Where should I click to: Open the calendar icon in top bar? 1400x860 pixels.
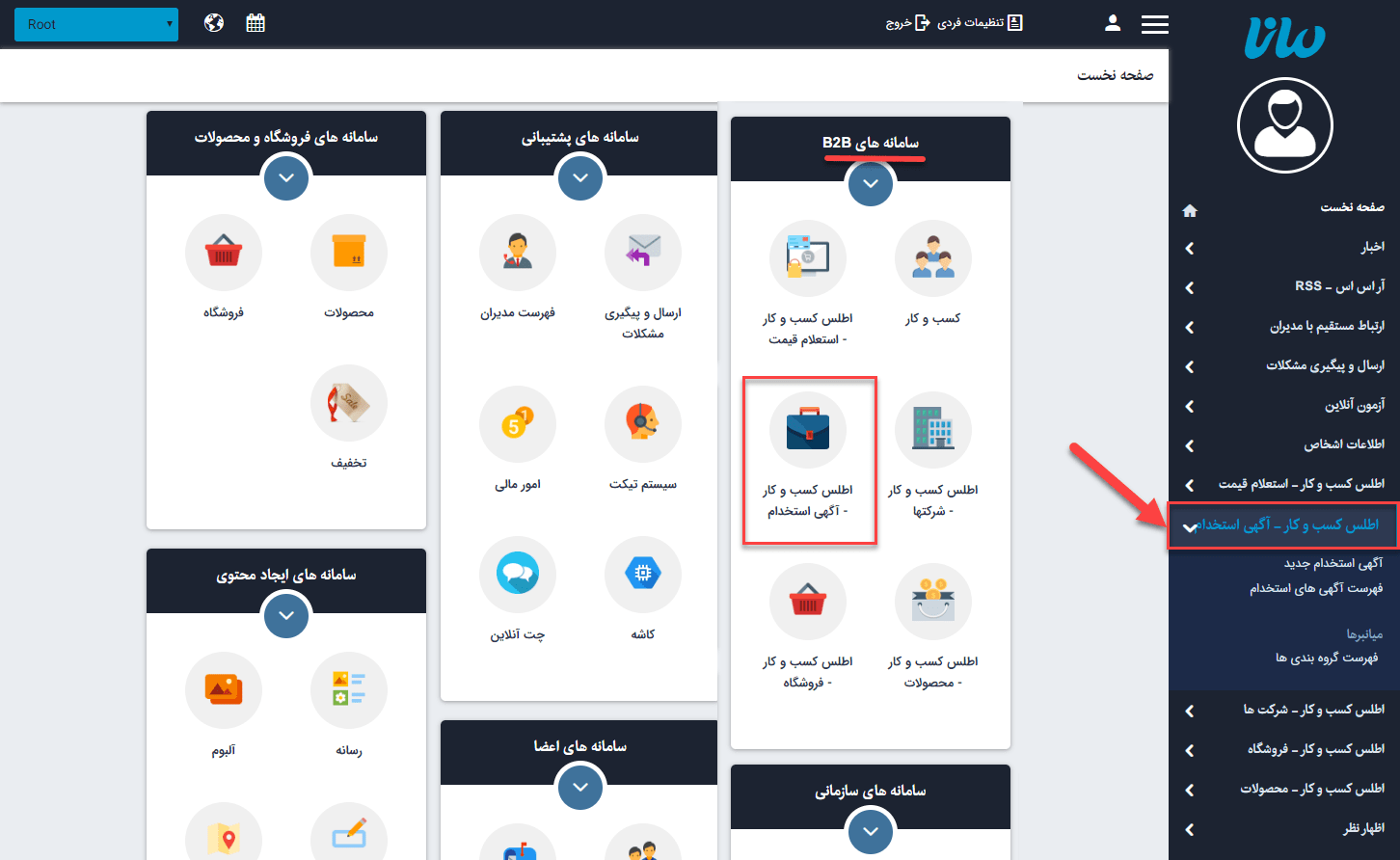coord(256,23)
